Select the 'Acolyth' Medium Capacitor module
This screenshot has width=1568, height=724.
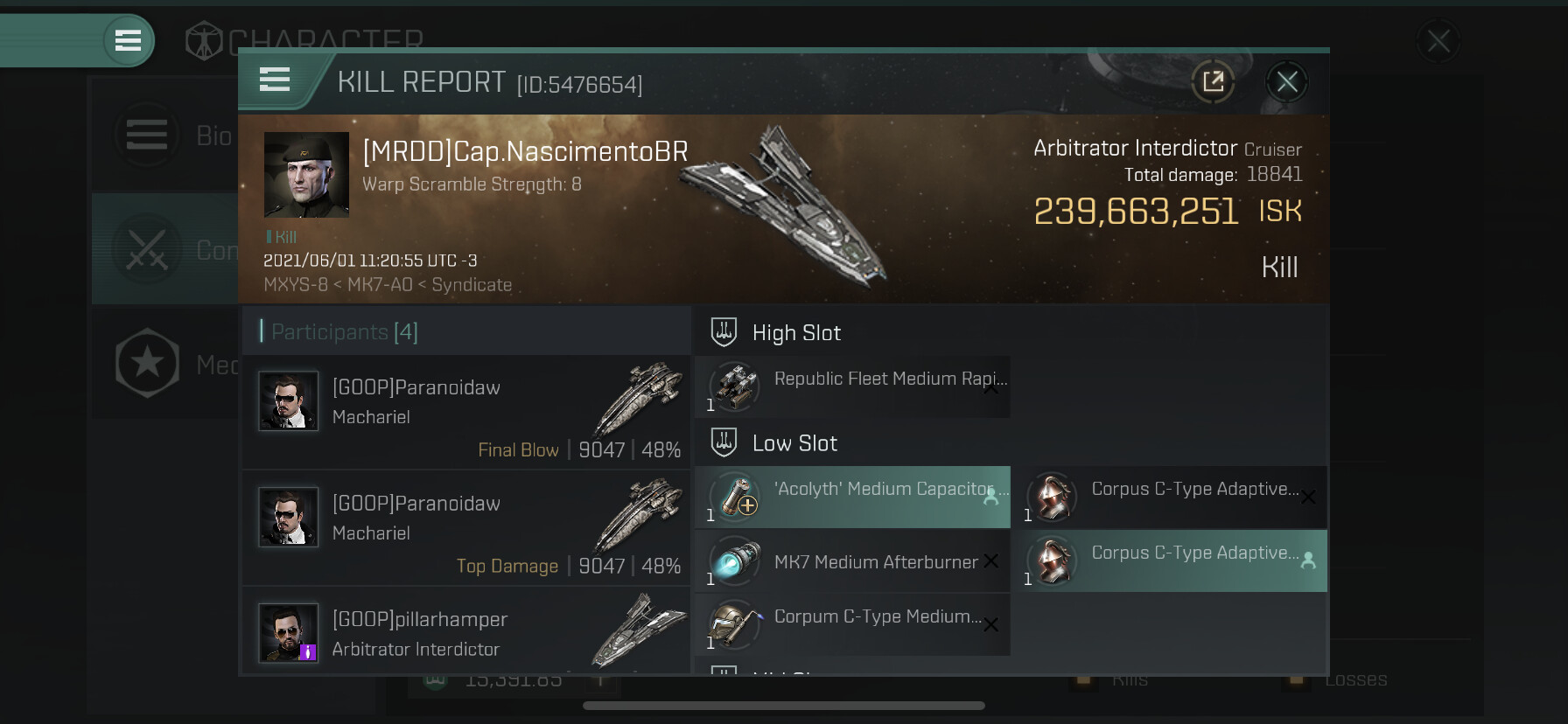tap(852, 497)
